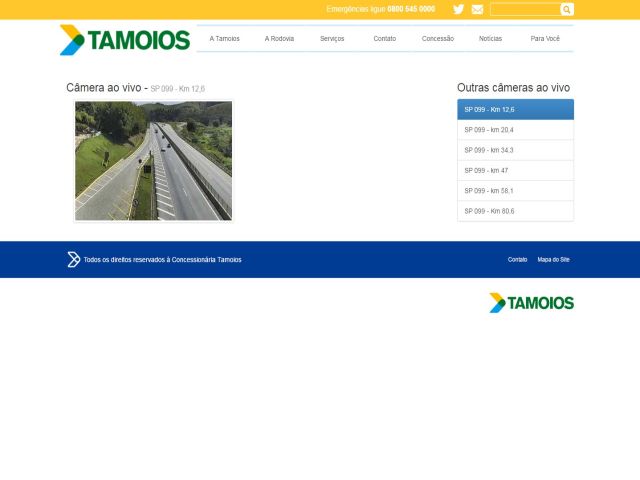Select camera SP 099 - km 20,4
The image size is (640, 480).
point(515,130)
